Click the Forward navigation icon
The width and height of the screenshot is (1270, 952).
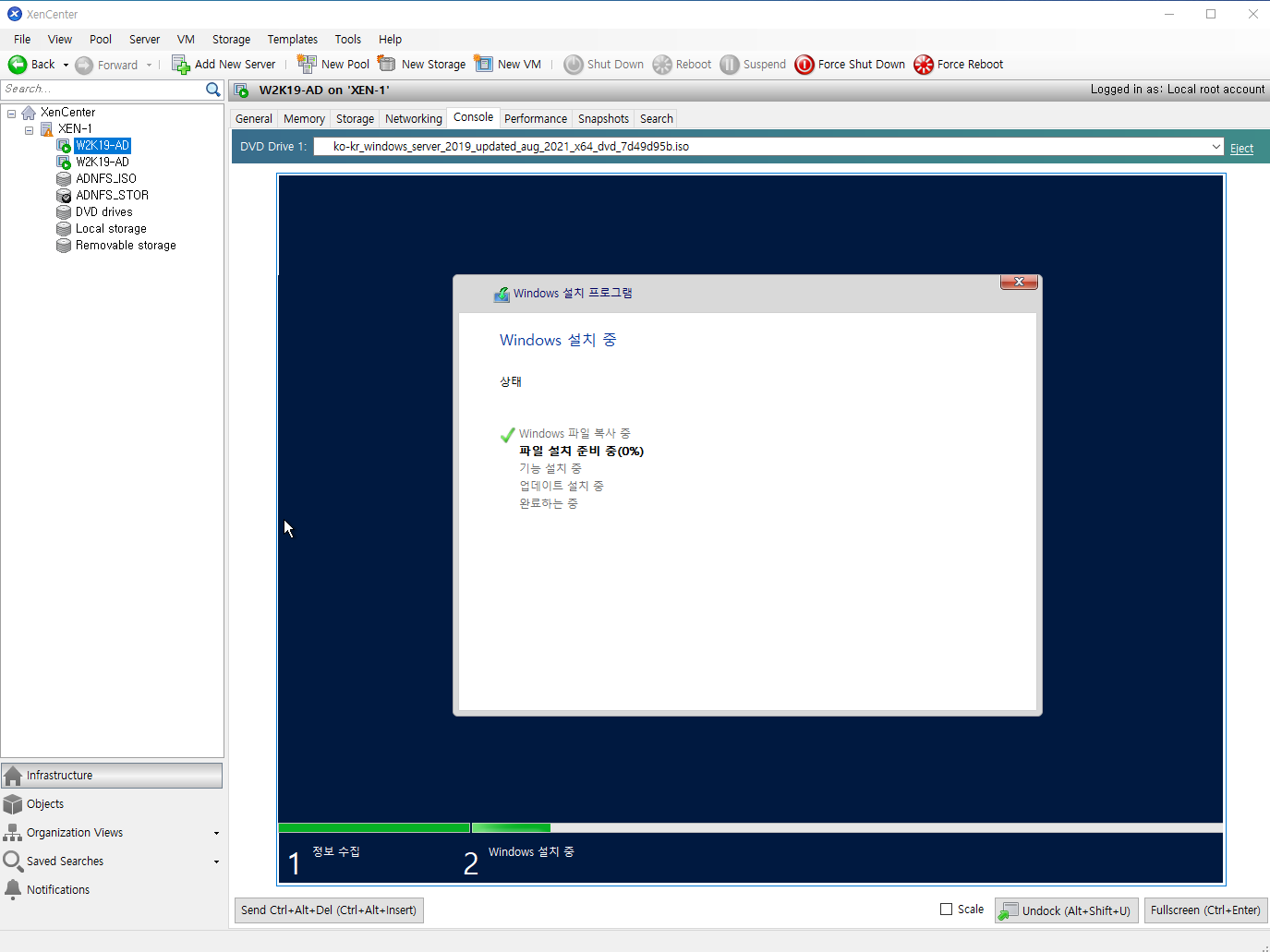tap(84, 65)
